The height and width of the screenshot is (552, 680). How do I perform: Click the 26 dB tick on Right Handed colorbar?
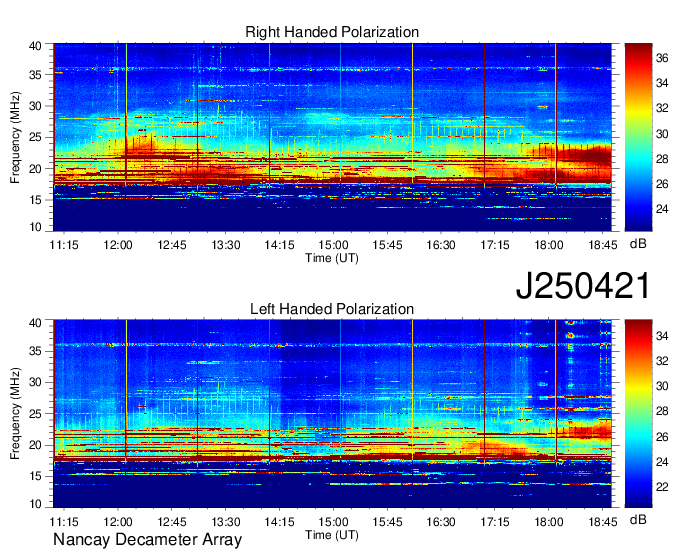coord(662,184)
